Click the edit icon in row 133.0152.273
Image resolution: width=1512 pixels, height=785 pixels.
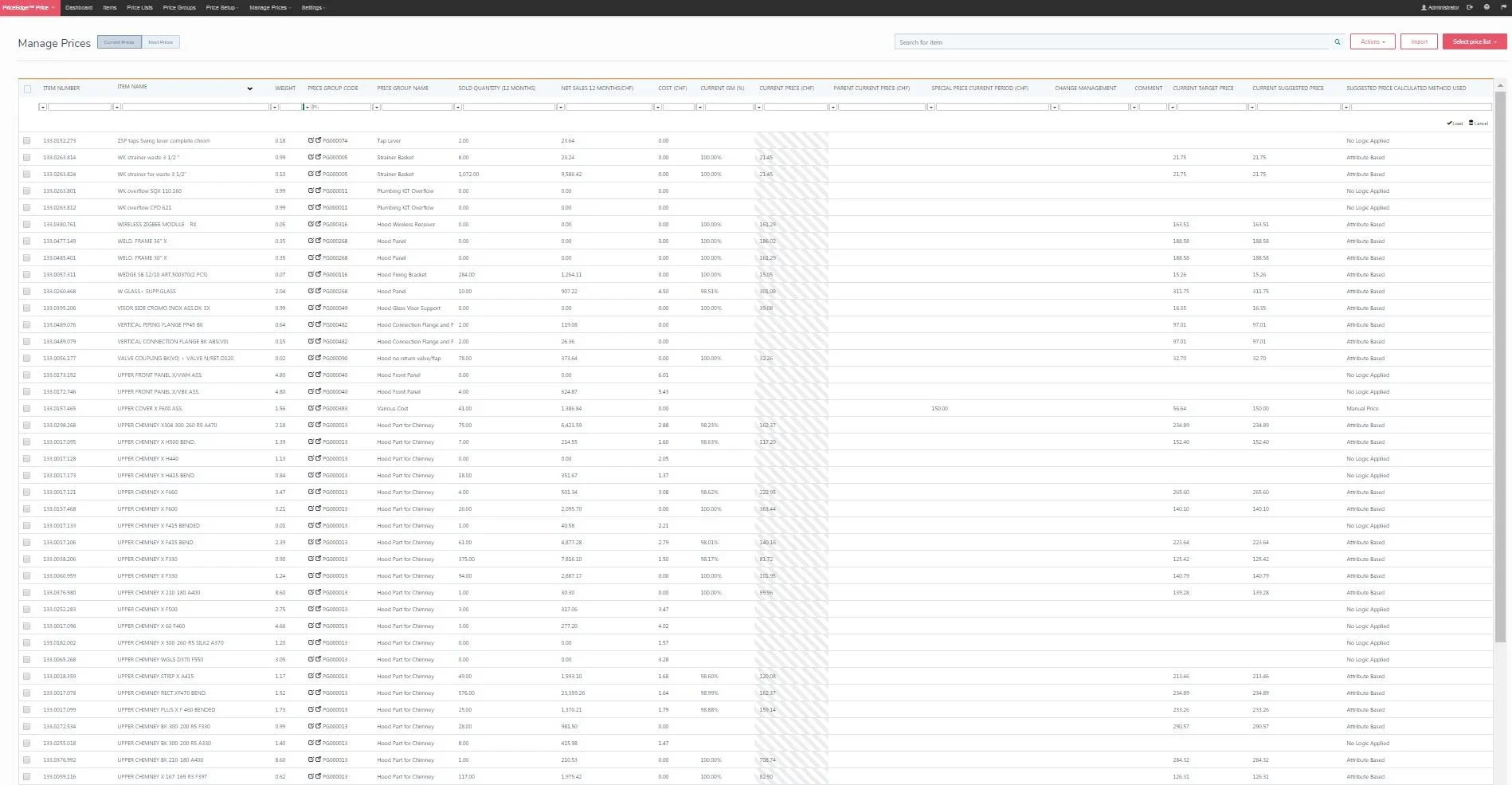(x=311, y=140)
